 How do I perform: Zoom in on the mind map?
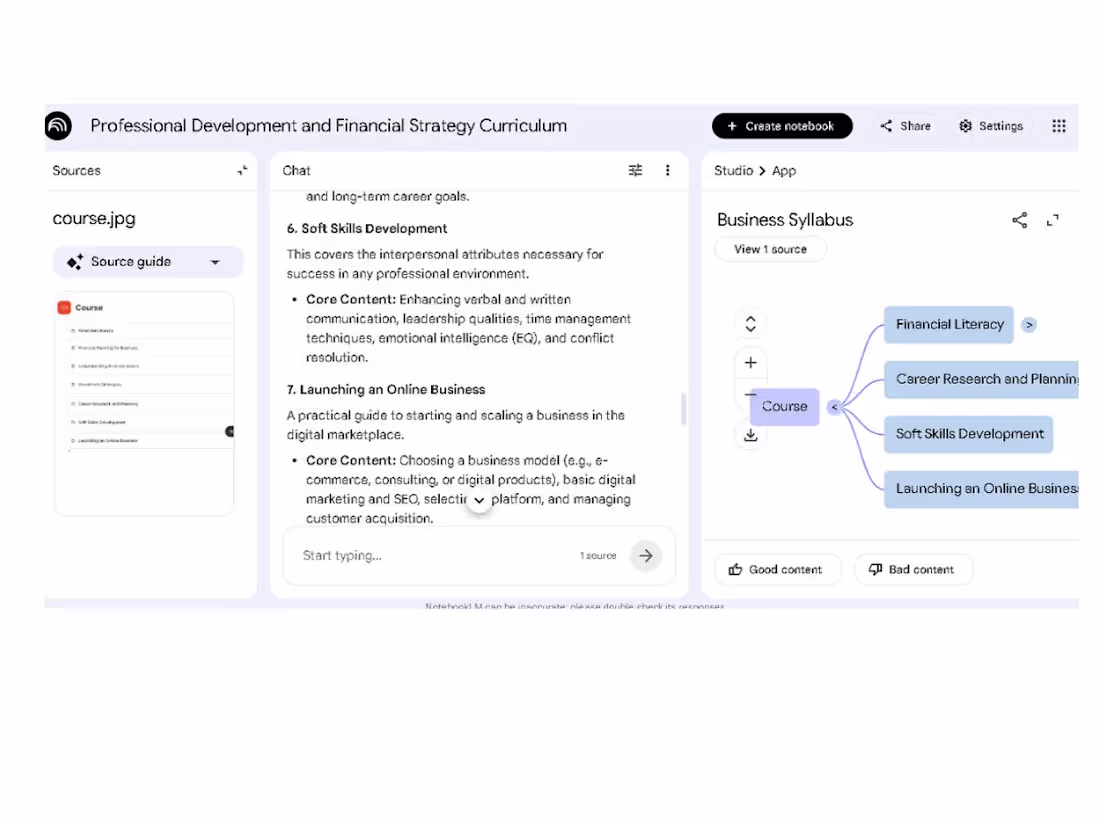point(751,363)
